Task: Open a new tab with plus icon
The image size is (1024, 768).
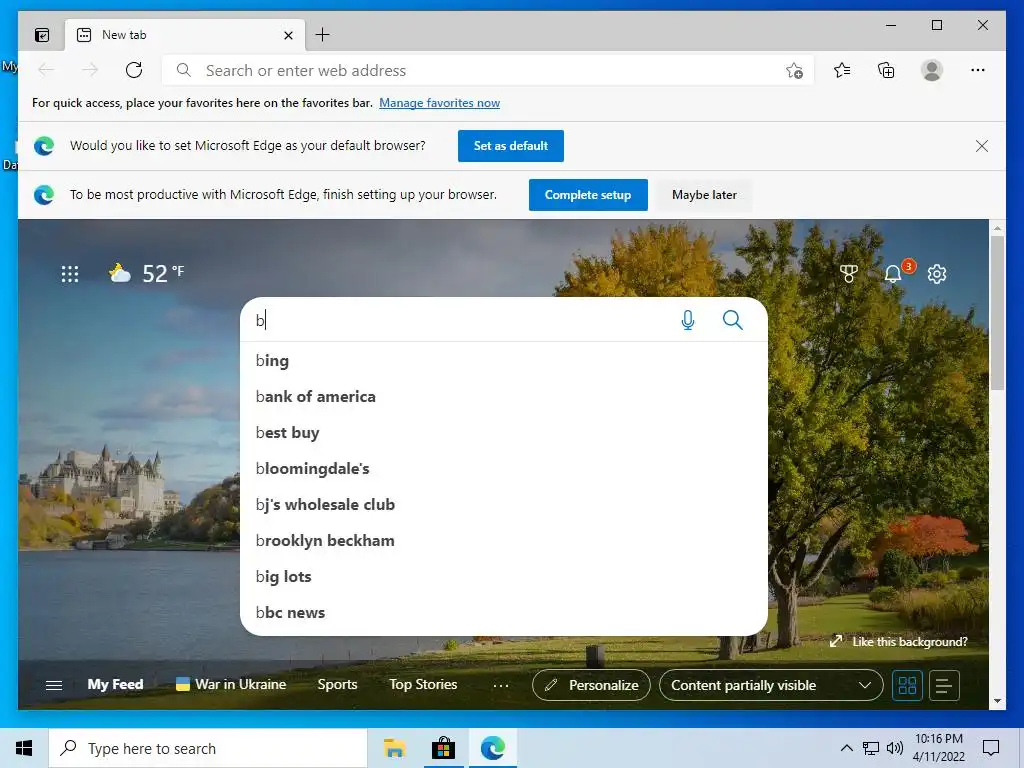Action: 323,35
